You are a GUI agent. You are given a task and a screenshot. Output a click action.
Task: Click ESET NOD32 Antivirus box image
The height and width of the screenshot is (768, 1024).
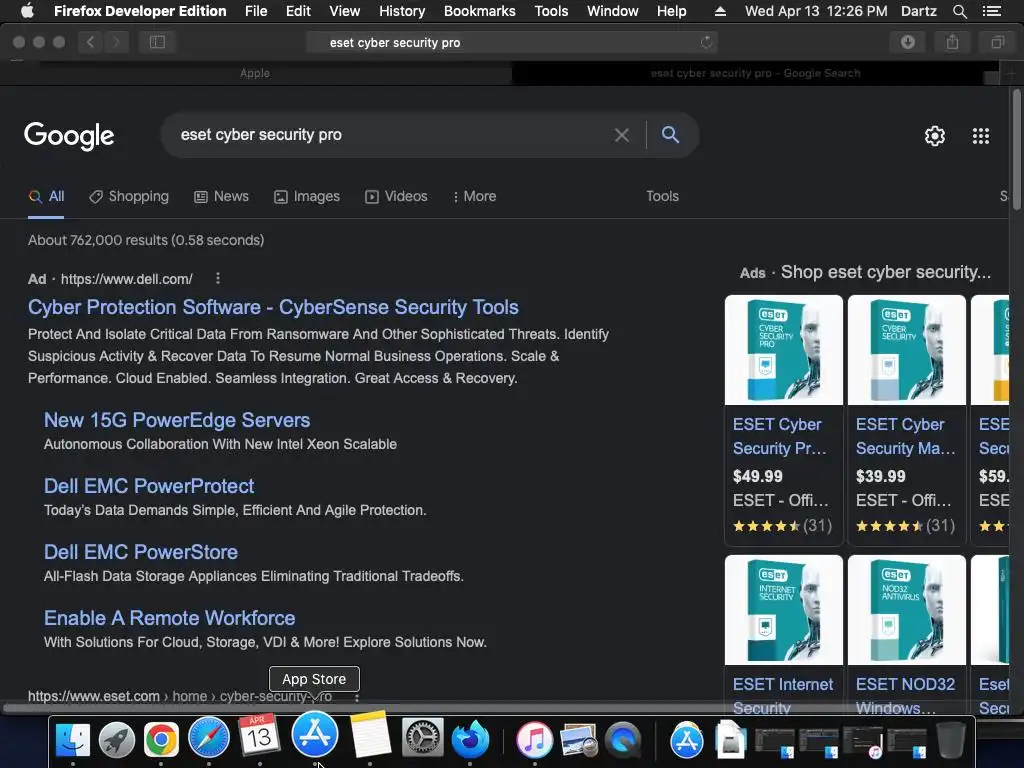click(x=906, y=610)
